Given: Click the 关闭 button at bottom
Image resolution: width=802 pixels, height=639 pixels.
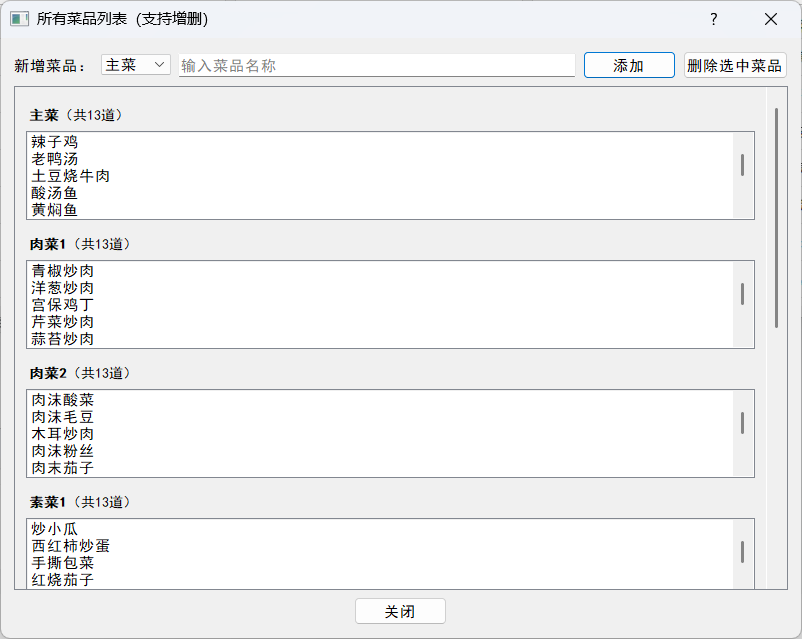Looking at the screenshot, I should (400, 611).
